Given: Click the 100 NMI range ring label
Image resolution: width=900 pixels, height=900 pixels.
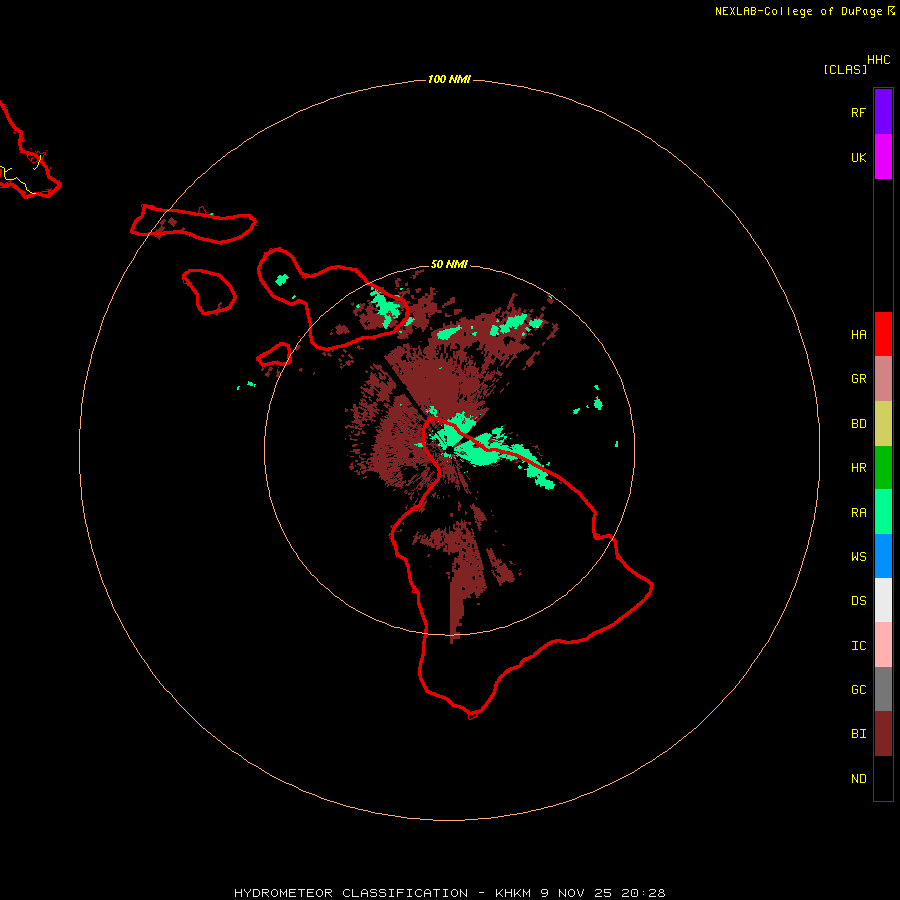Looking at the screenshot, I should point(449,79).
